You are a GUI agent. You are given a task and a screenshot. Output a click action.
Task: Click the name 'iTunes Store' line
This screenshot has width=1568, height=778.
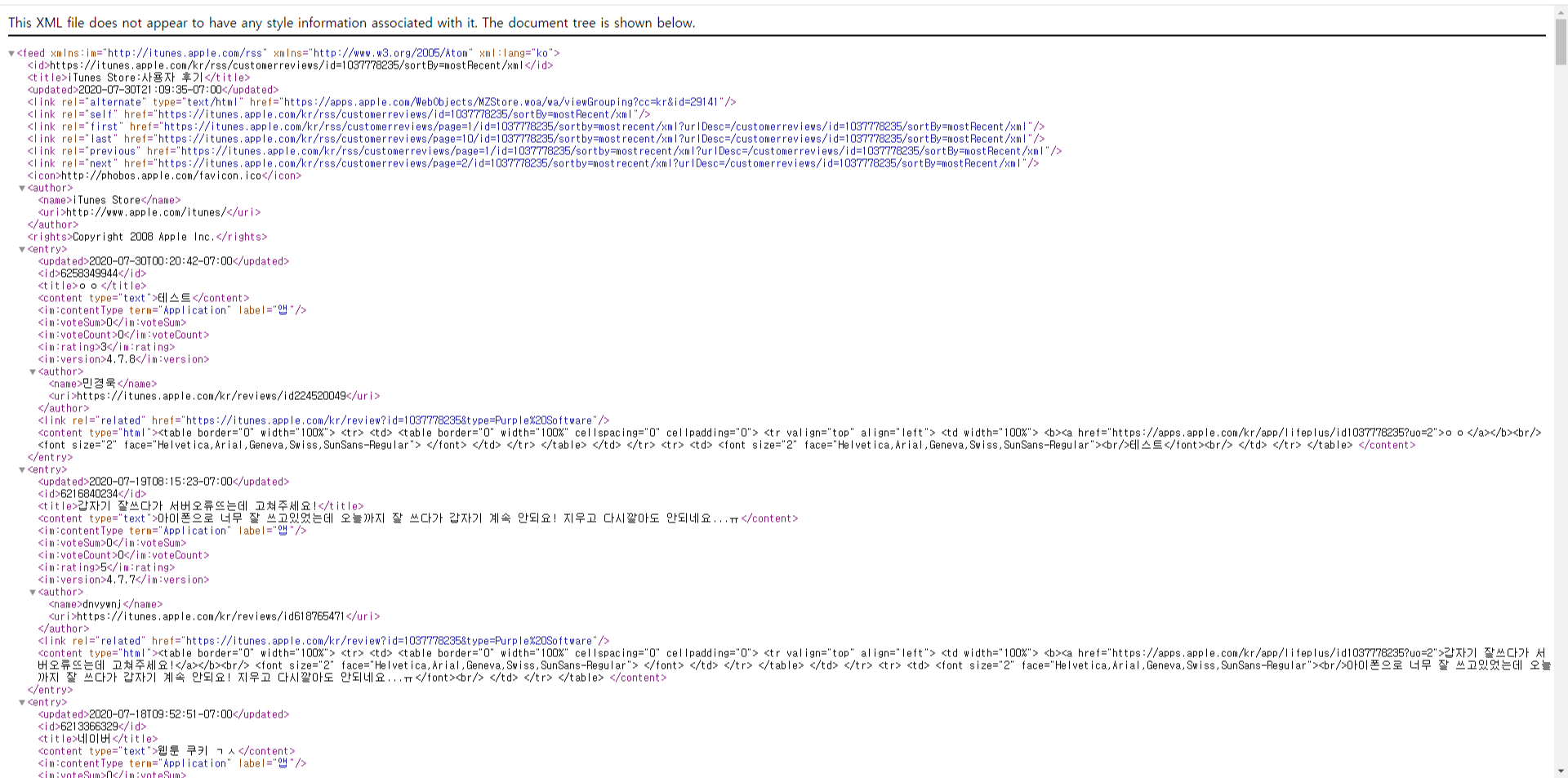pos(109,200)
